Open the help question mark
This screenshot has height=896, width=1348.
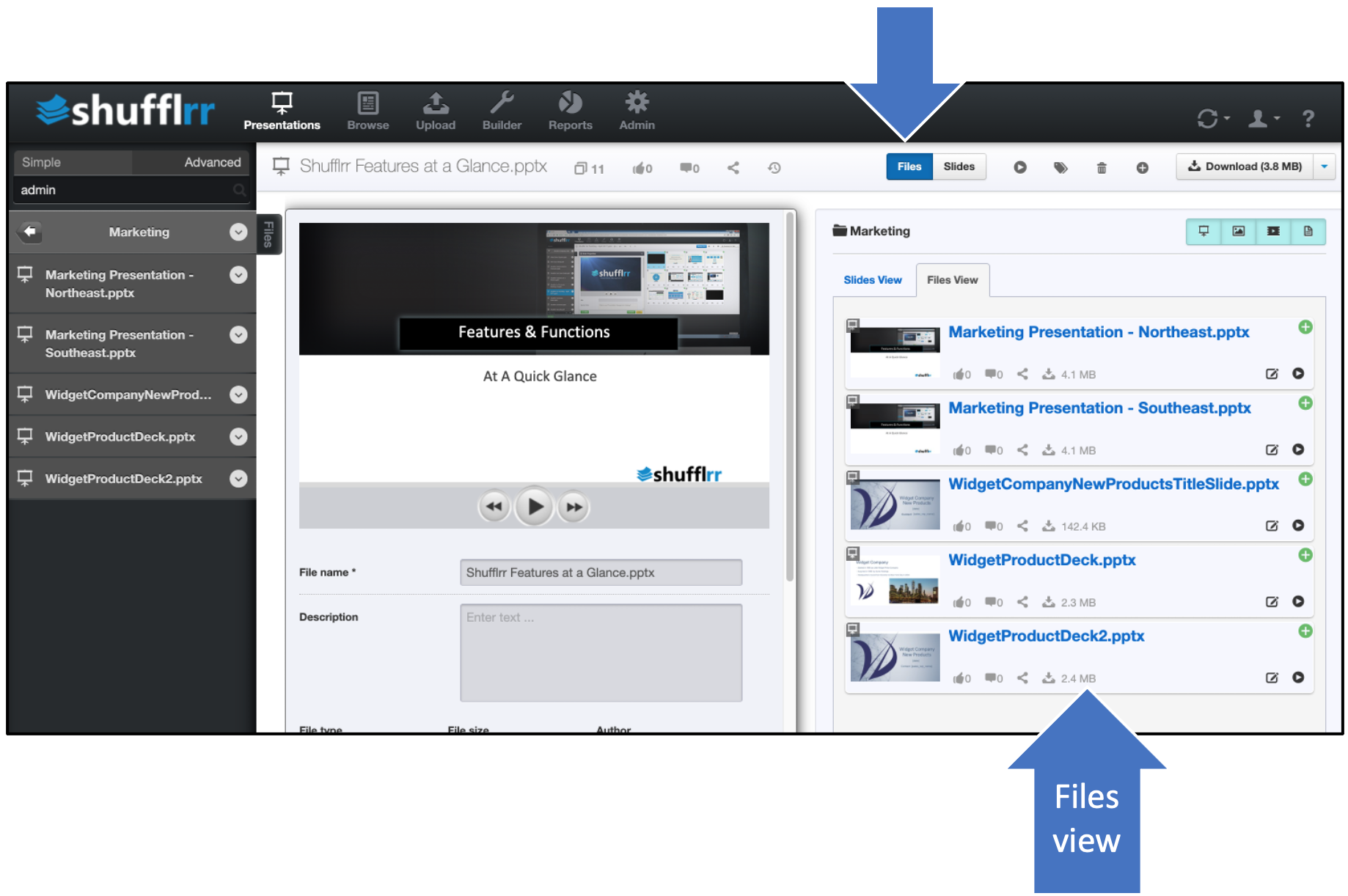pos(1308,118)
